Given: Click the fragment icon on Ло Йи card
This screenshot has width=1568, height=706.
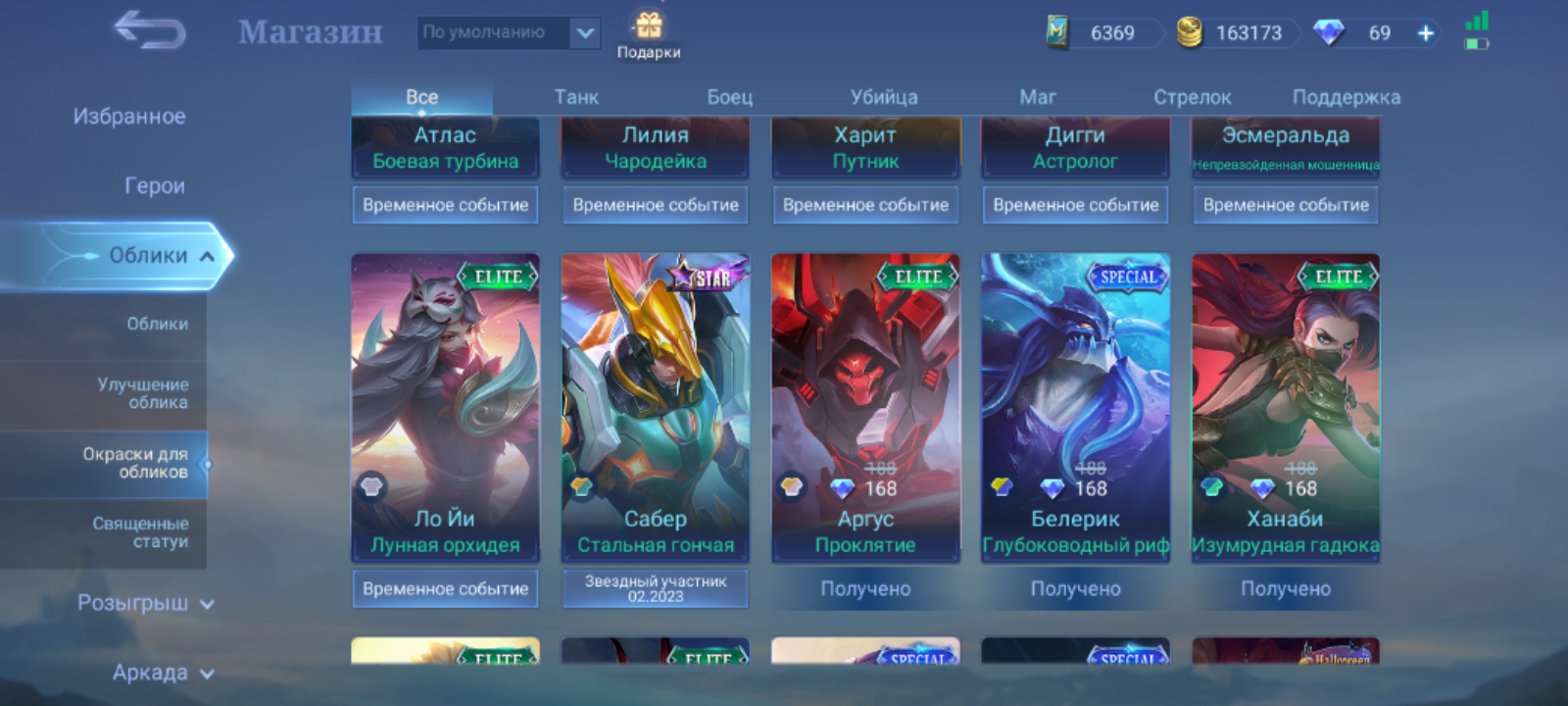Looking at the screenshot, I should 371,485.
